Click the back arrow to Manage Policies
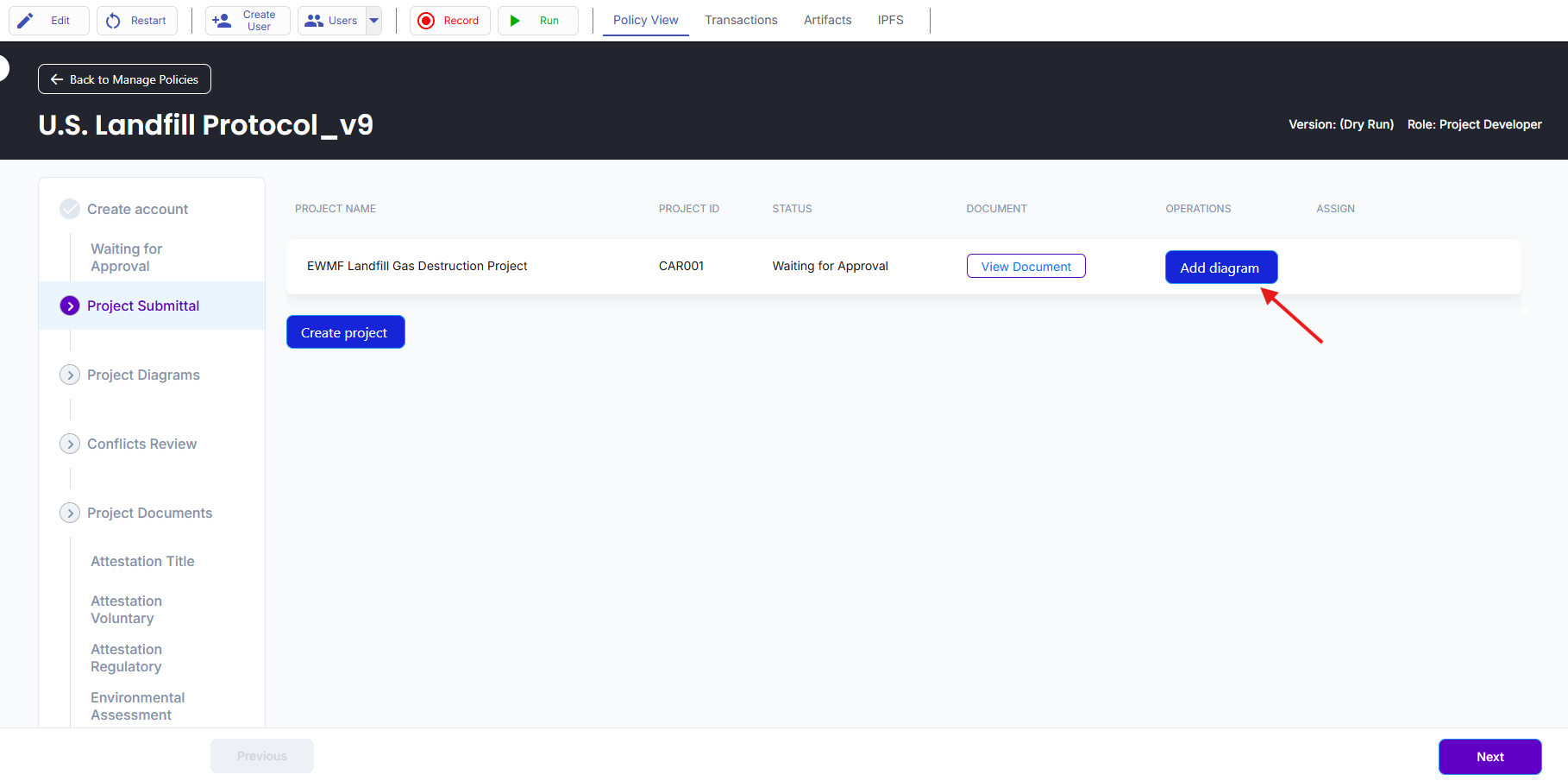The height and width of the screenshot is (781, 1568). [57, 79]
